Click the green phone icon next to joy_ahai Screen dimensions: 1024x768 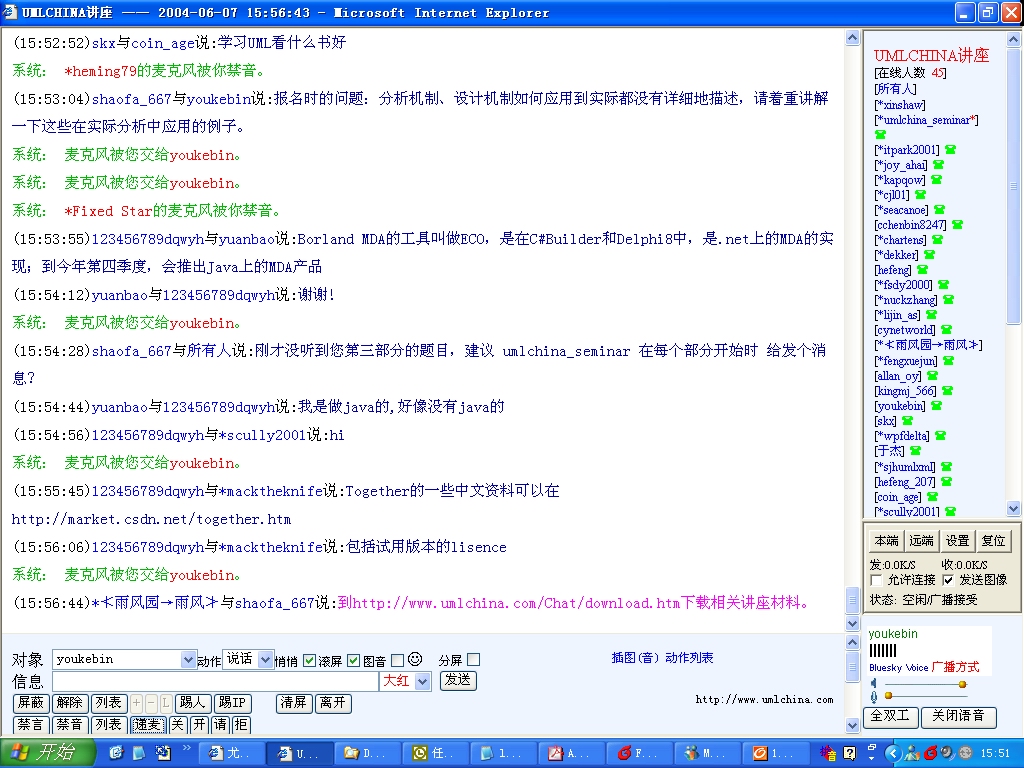938,165
